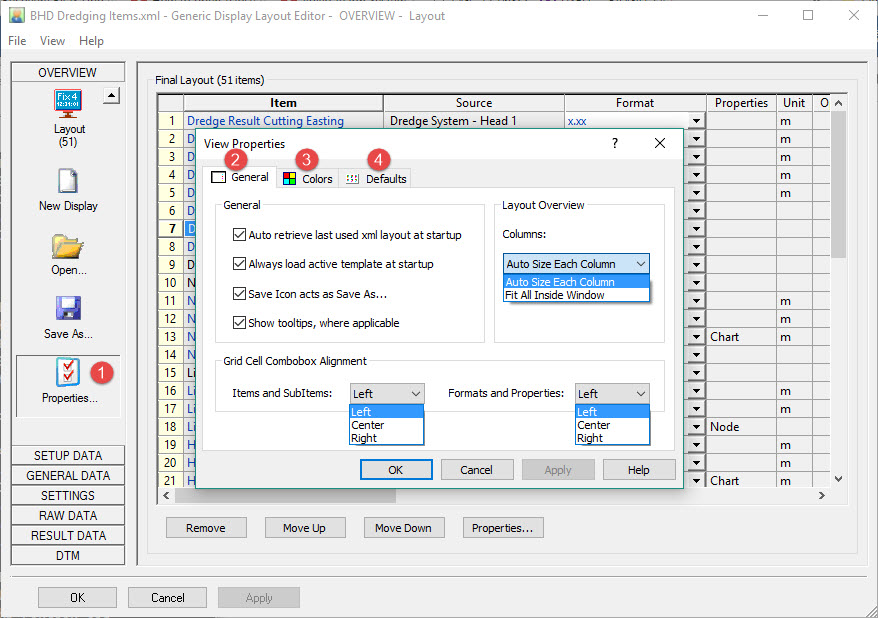Click the Open... folder icon
This screenshot has width=878, height=618.
(68, 246)
